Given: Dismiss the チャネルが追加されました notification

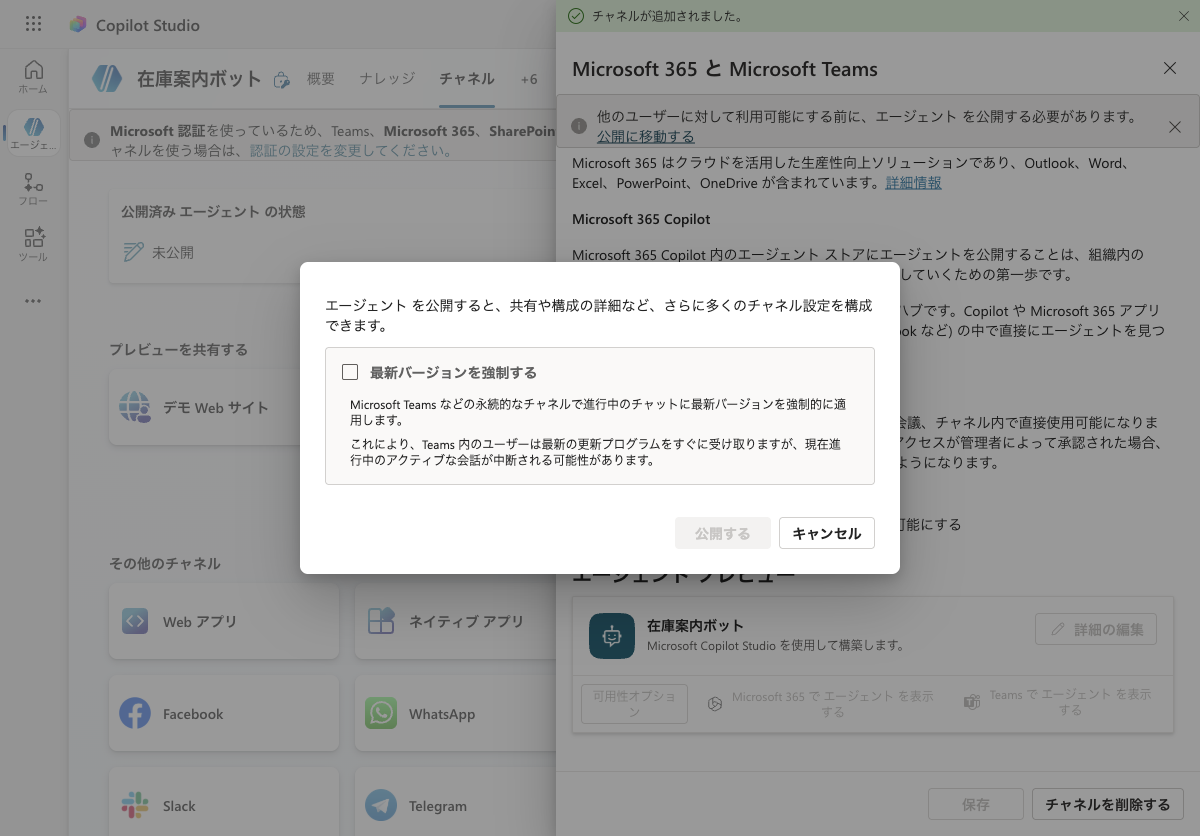Looking at the screenshot, I should pos(1184,16).
